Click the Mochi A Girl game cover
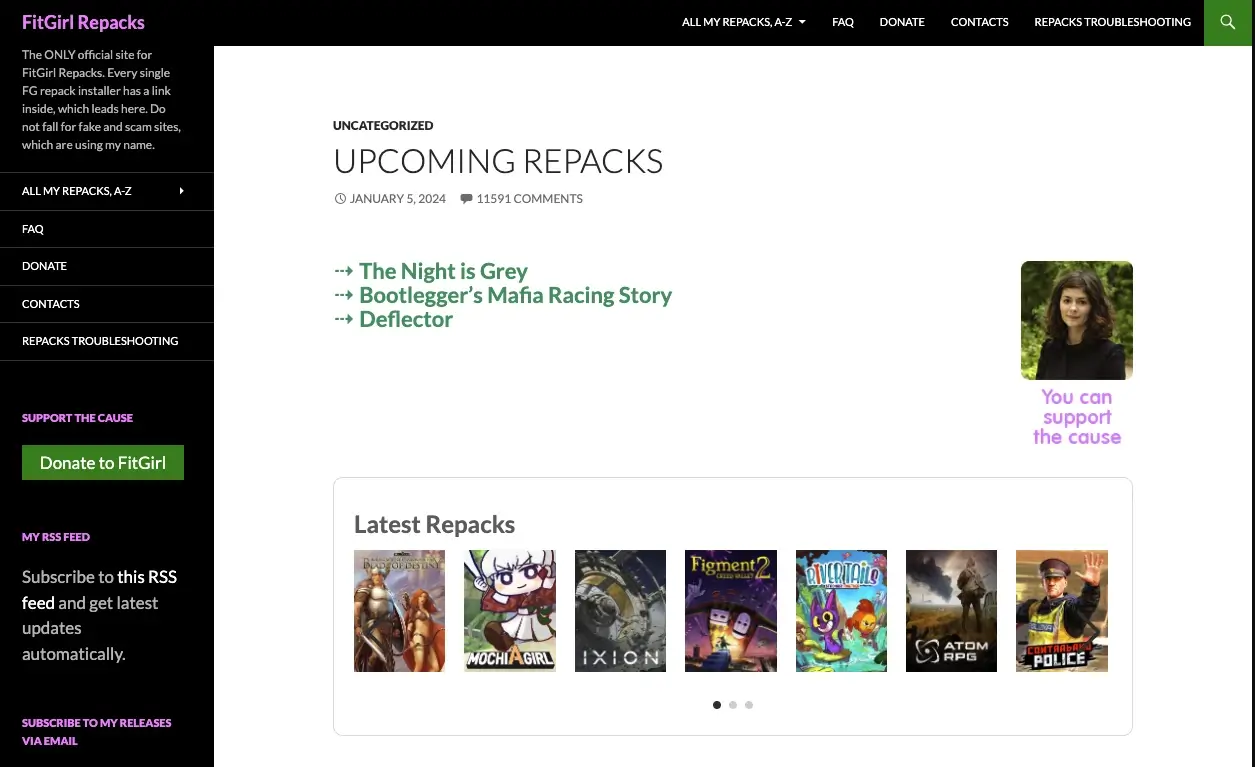Viewport: 1255px width, 767px height. point(510,610)
